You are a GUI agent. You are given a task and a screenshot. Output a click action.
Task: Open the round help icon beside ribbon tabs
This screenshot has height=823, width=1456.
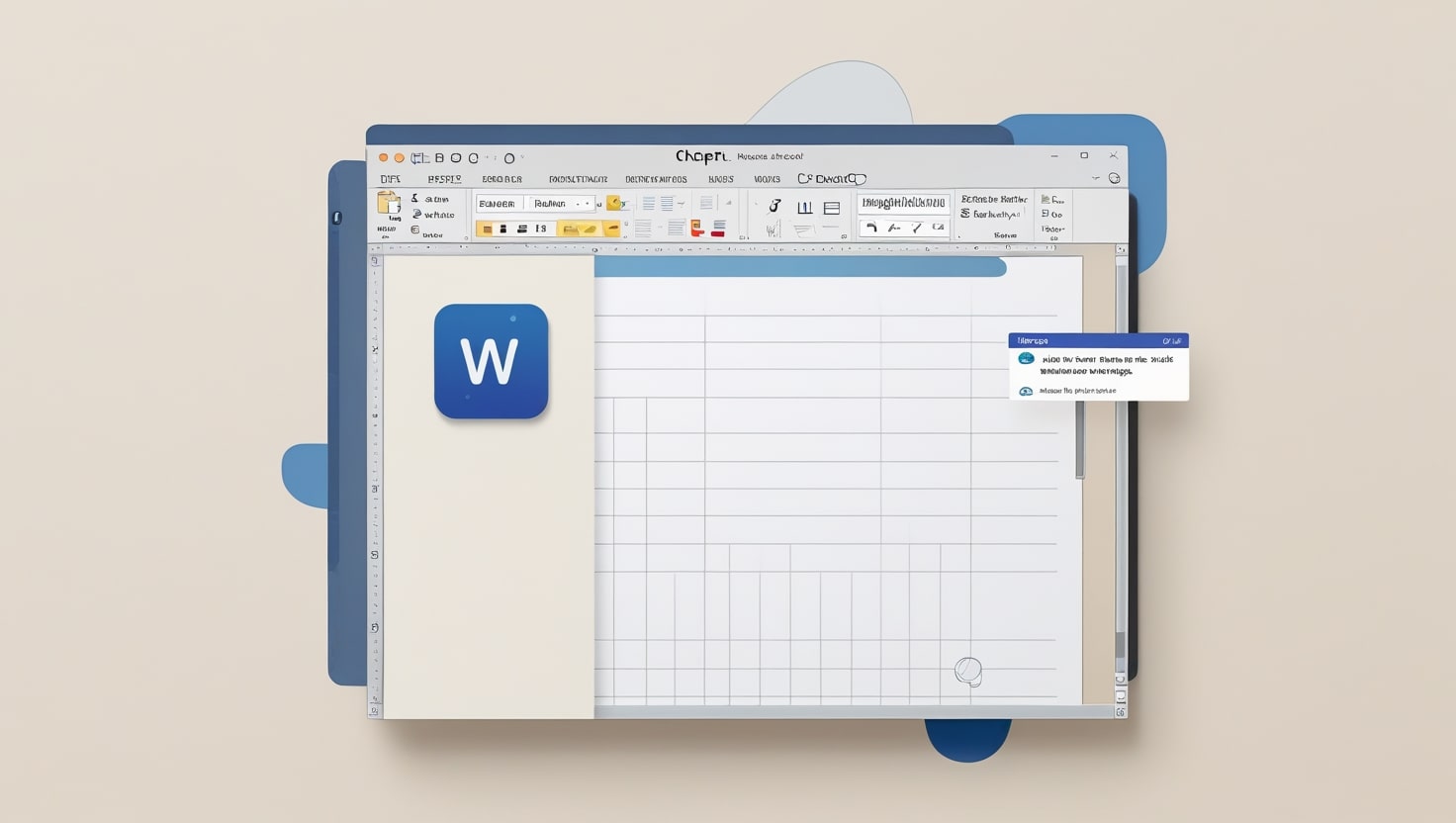click(1114, 178)
